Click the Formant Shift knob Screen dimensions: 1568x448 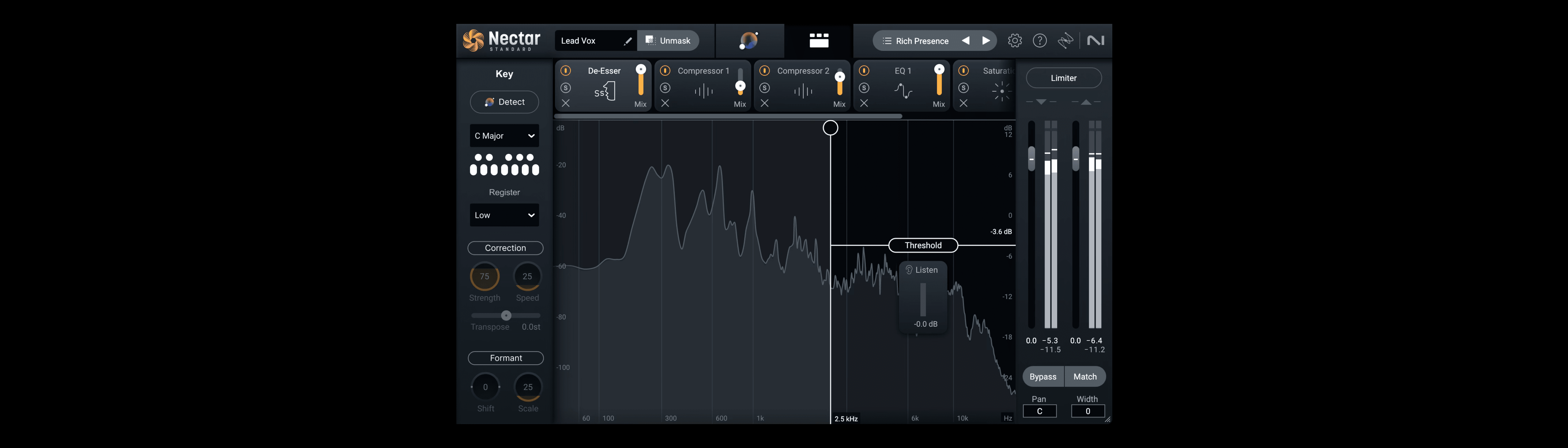tap(485, 386)
